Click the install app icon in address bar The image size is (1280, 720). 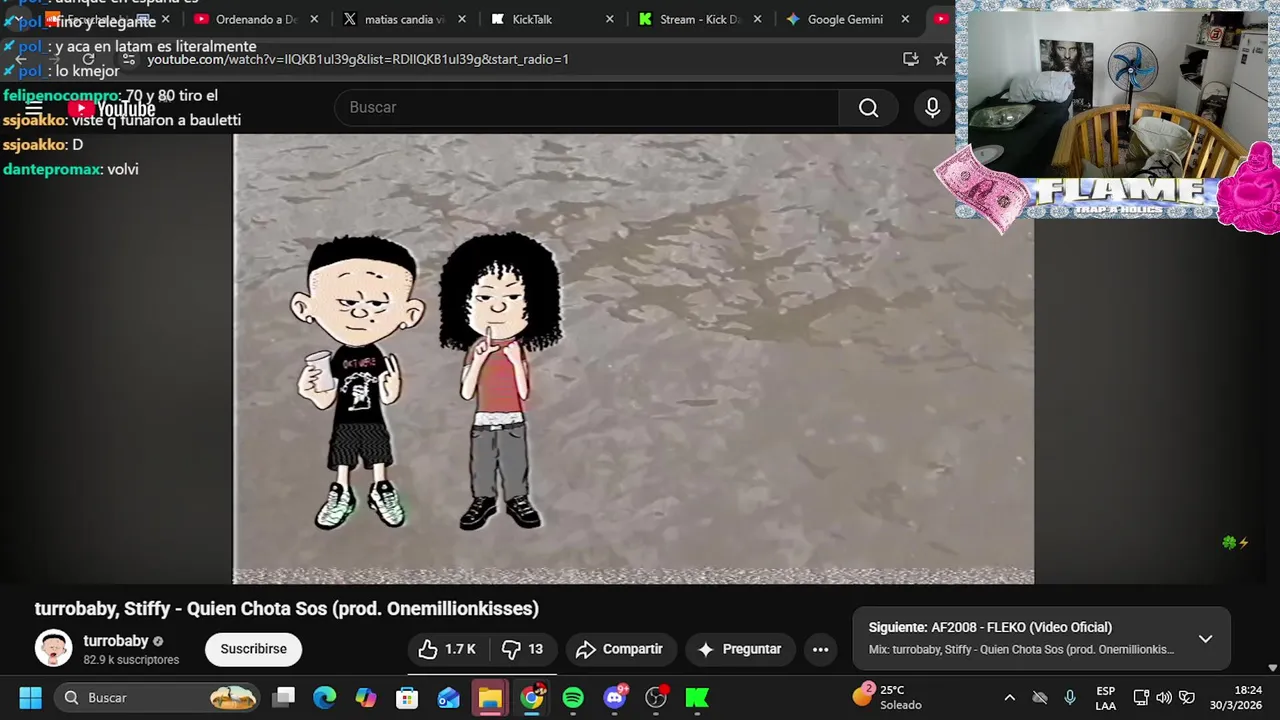tap(910, 59)
